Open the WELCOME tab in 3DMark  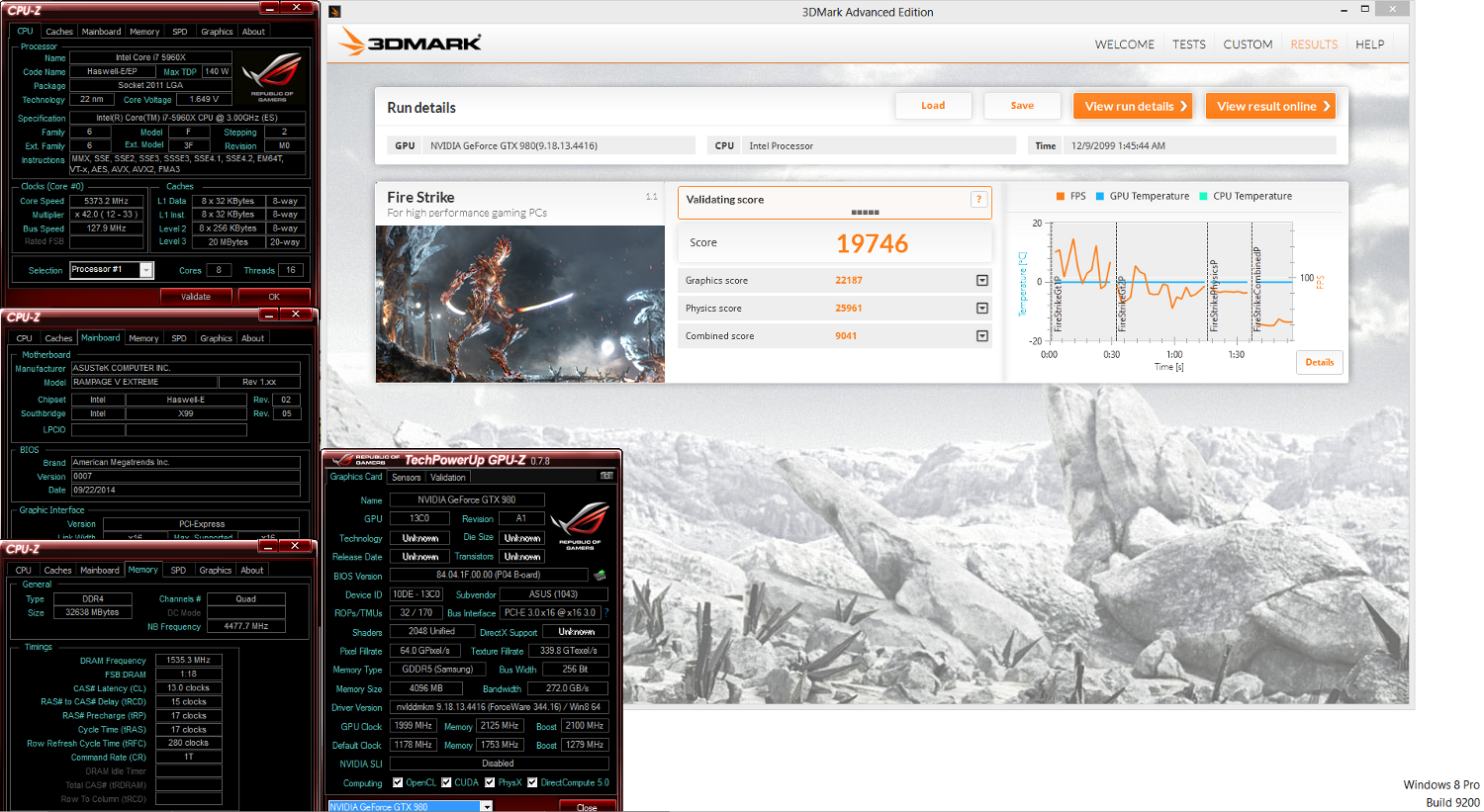tap(1125, 45)
